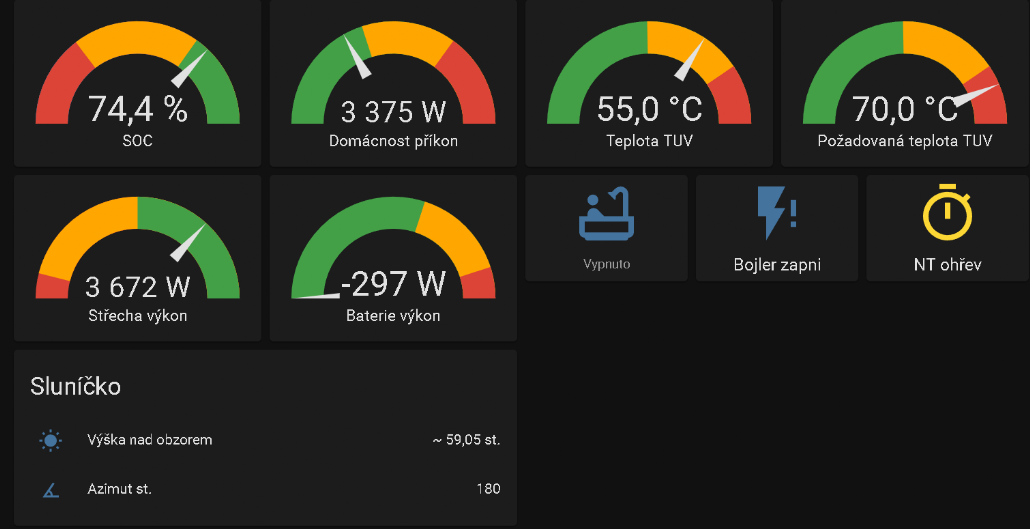
Task: Click the 55,0 °C value
Action: [649, 109]
